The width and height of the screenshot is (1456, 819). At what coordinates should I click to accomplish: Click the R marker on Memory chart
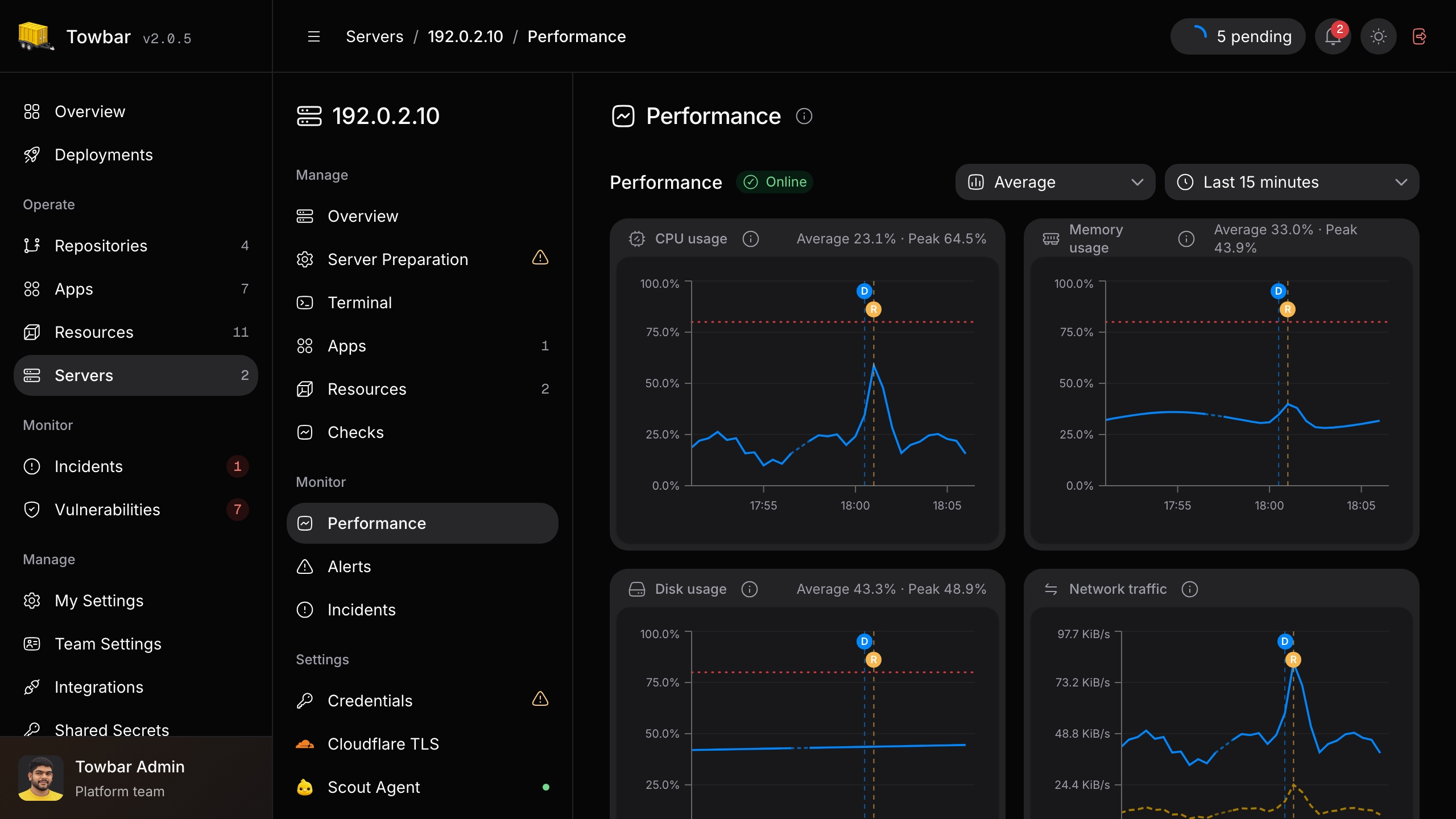coord(1288,309)
